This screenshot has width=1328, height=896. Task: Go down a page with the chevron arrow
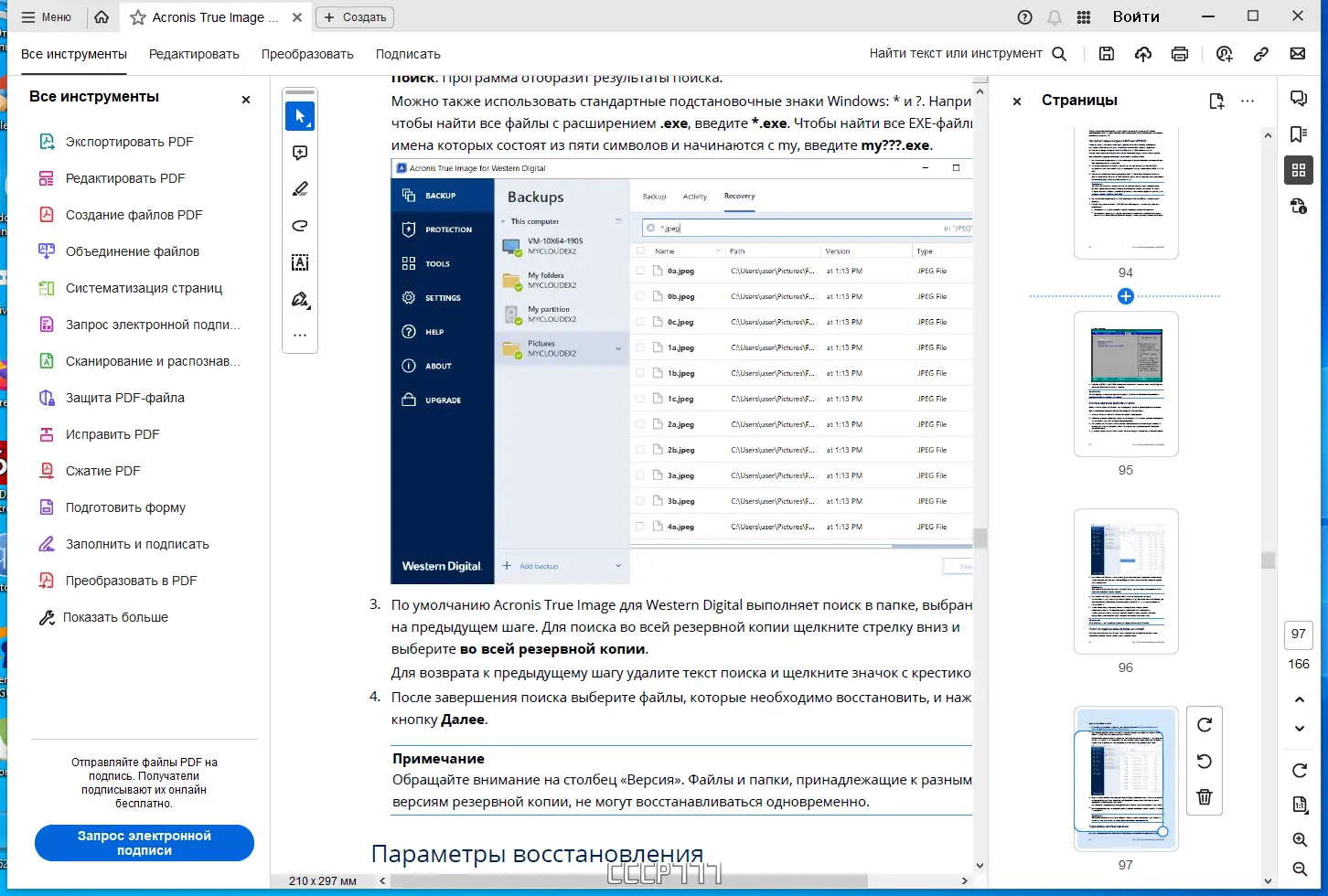1299,729
